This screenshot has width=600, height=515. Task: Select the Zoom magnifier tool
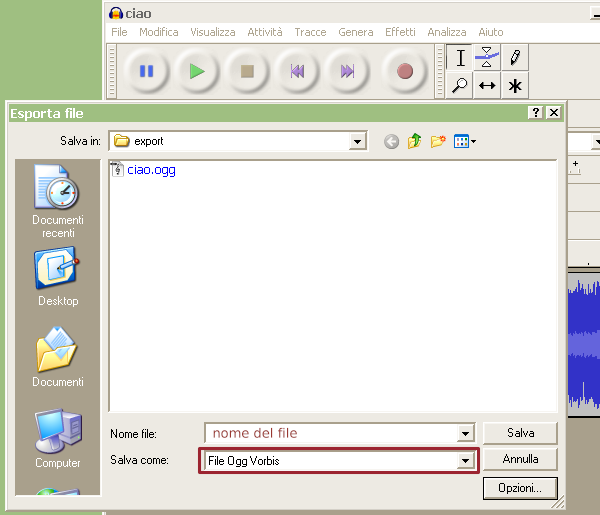click(460, 86)
